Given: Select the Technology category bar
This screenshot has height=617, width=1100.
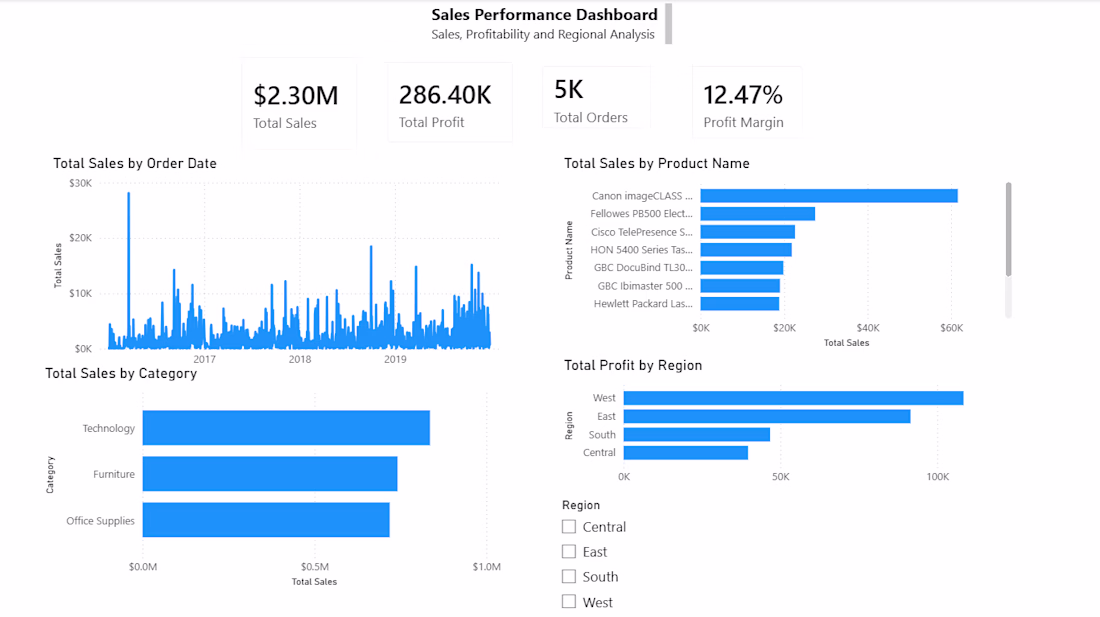Looking at the screenshot, I should (286, 428).
